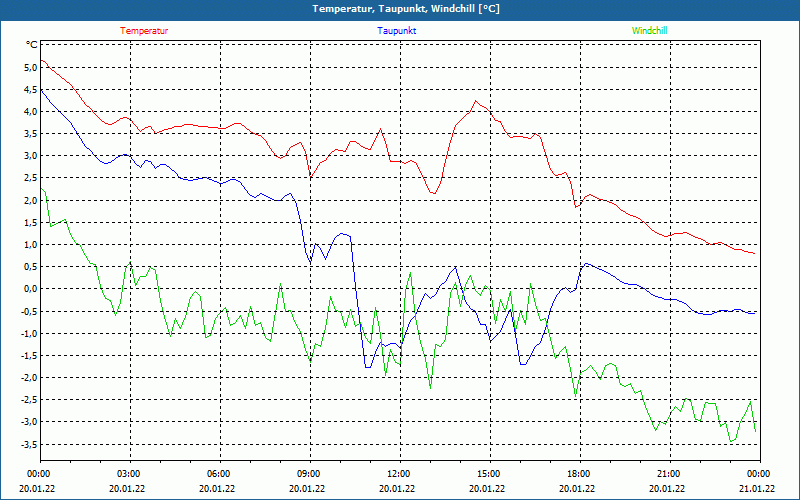The width and height of the screenshot is (800, 500).
Task: Click the red Temperatur legend label
Action: (x=144, y=31)
